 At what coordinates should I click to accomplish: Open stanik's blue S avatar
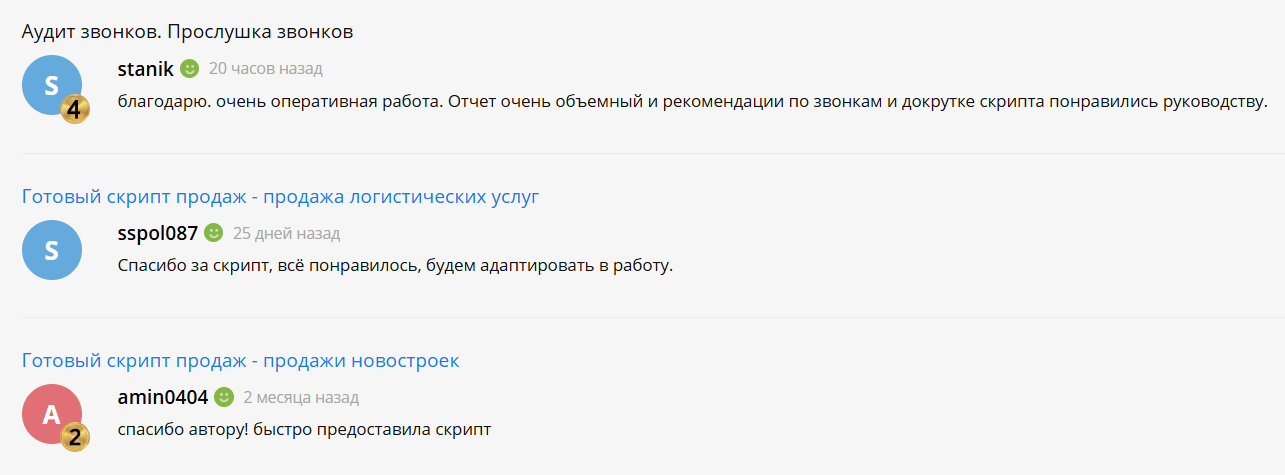click(52, 85)
